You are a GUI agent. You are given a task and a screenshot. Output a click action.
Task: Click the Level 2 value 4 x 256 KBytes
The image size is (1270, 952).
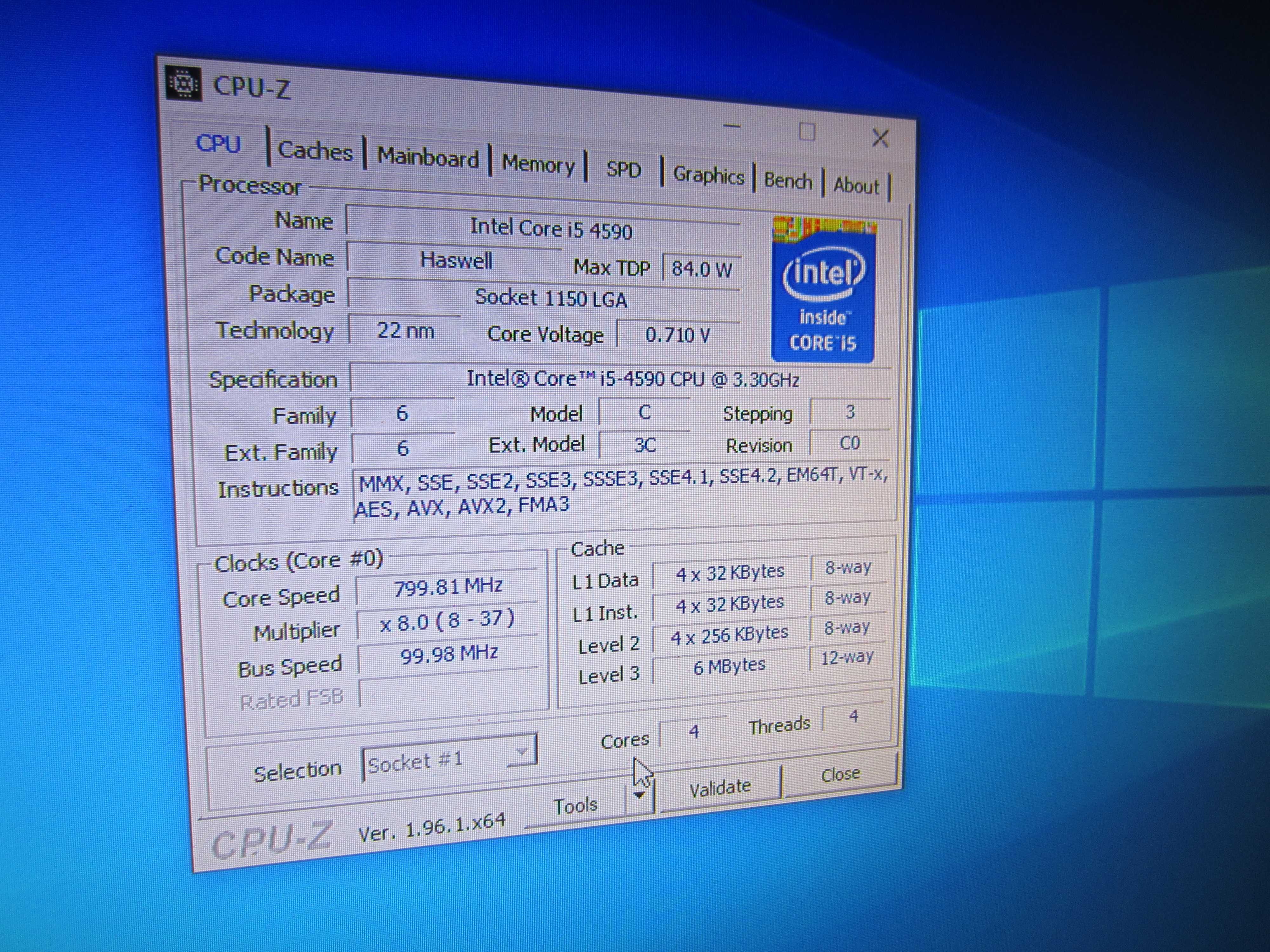click(x=730, y=635)
